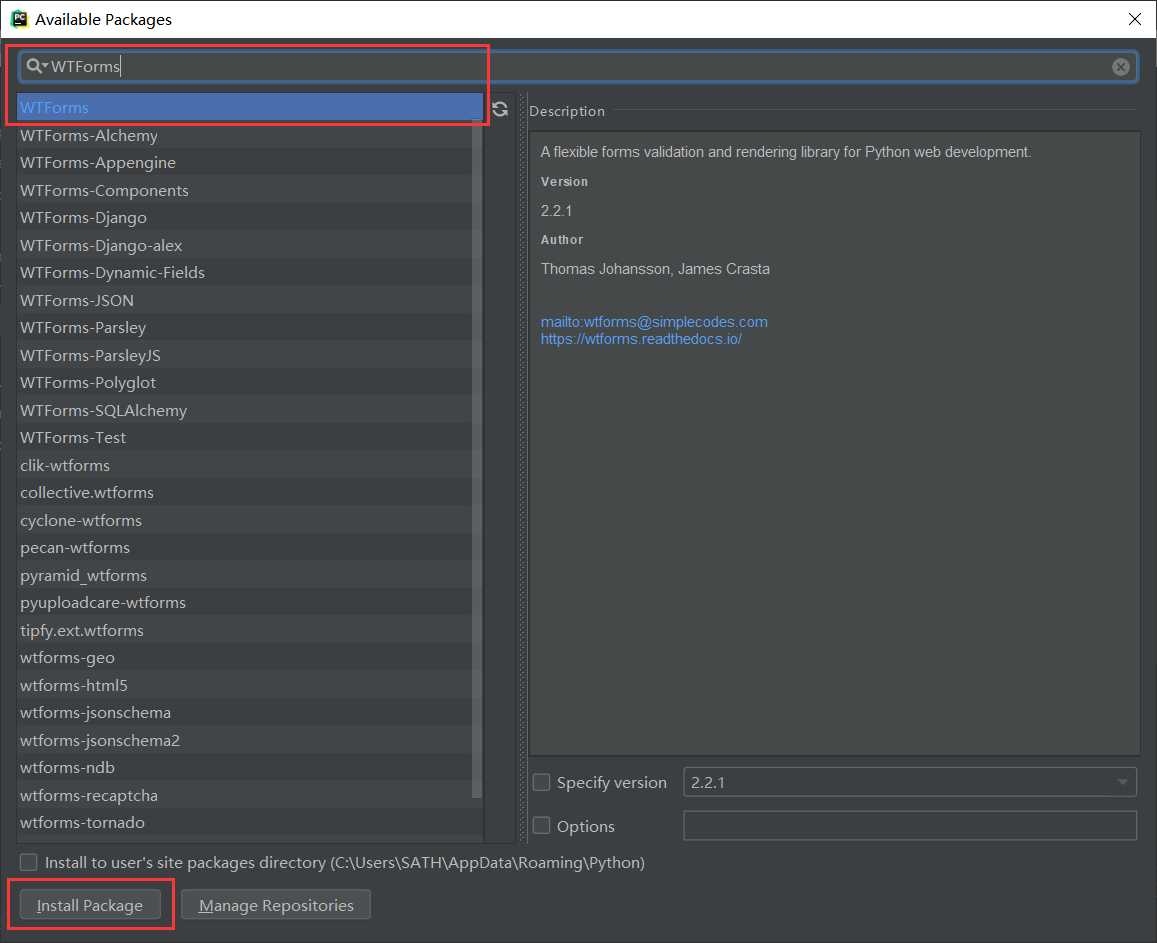Reload the package list
This screenshot has height=943, width=1157.
(500, 109)
